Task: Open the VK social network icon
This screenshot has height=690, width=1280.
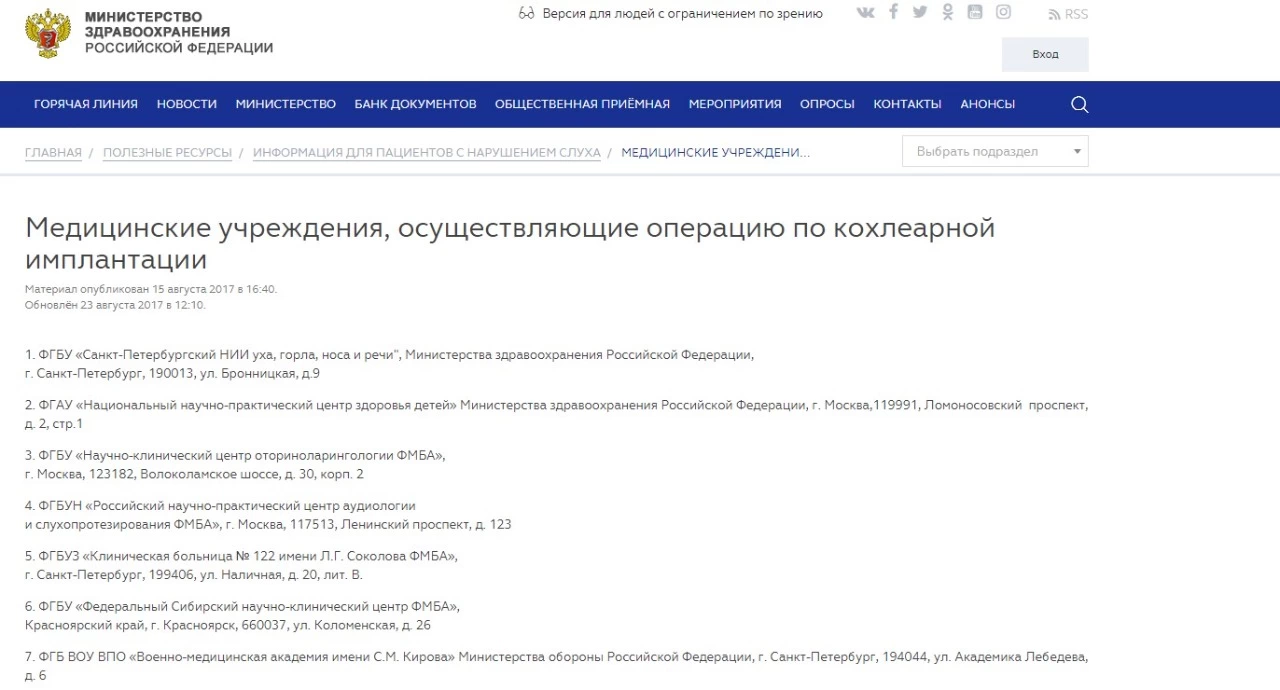Action: tap(866, 13)
